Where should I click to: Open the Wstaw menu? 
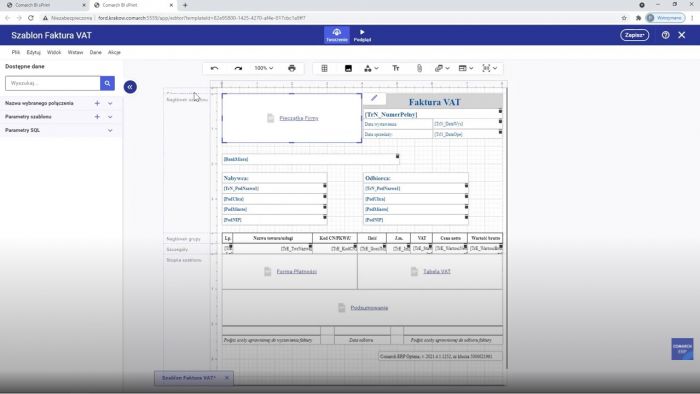click(x=75, y=52)
